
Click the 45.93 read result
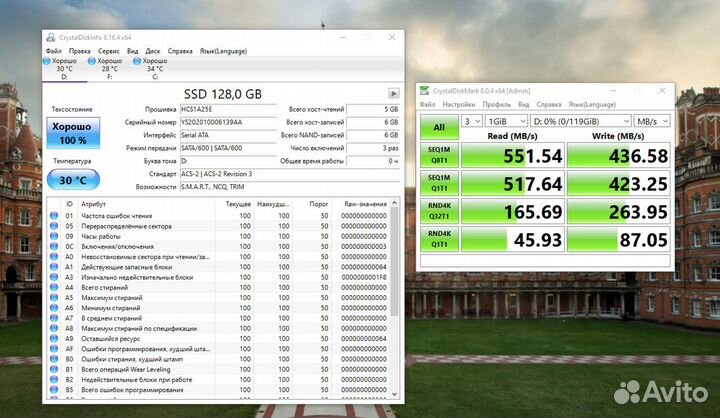point(512,239)
